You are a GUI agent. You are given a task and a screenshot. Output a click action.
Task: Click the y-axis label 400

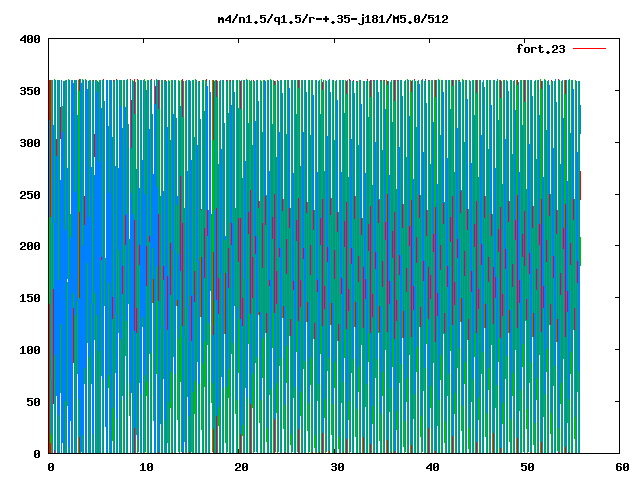[30, 39]
